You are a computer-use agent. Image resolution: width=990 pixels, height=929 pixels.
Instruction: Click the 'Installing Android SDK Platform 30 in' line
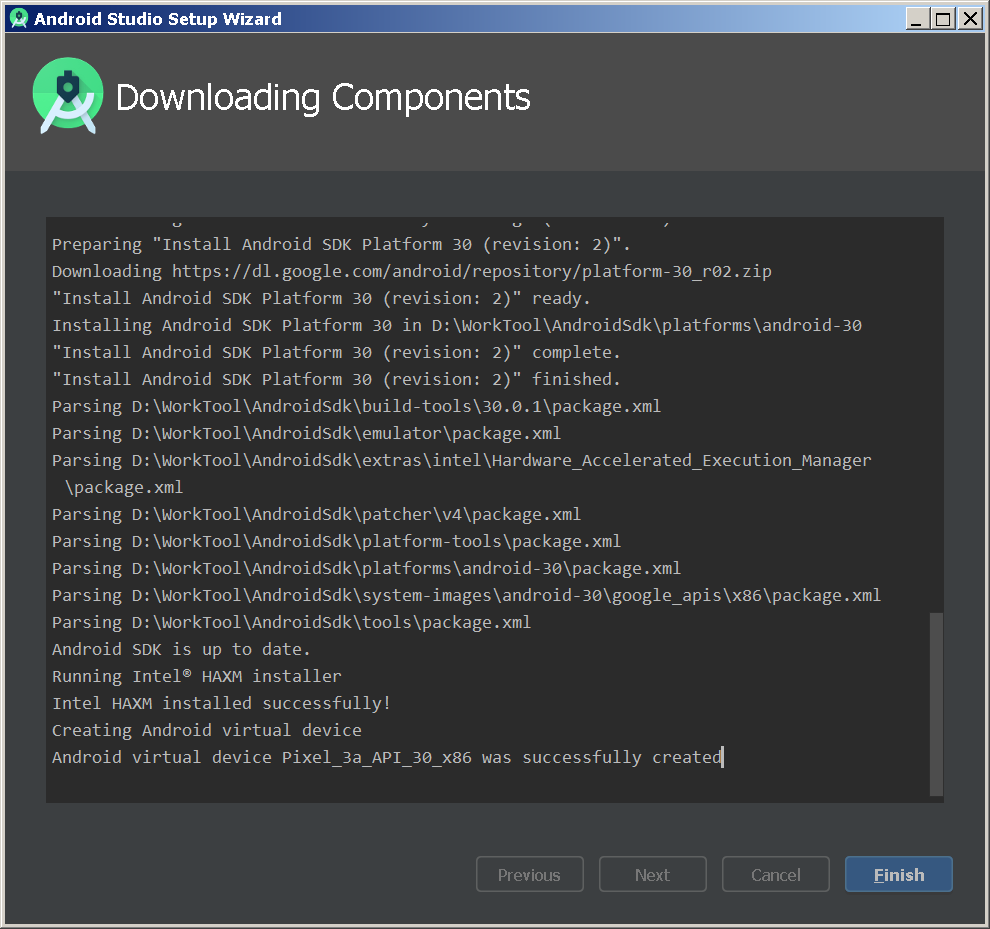(x=456, y=325)
